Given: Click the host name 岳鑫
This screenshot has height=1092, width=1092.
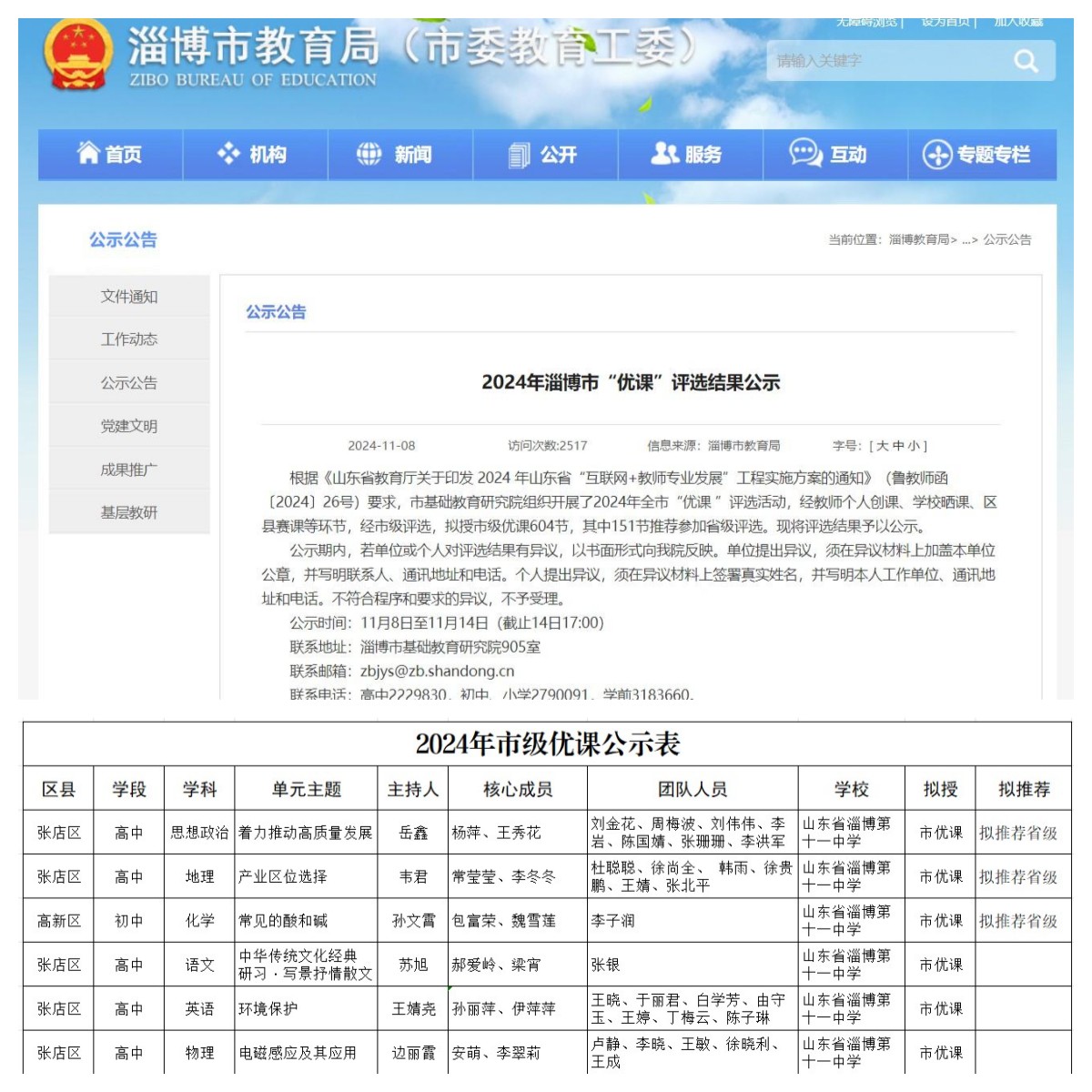Looking at the screenshot, I should (x=413, y=833).
